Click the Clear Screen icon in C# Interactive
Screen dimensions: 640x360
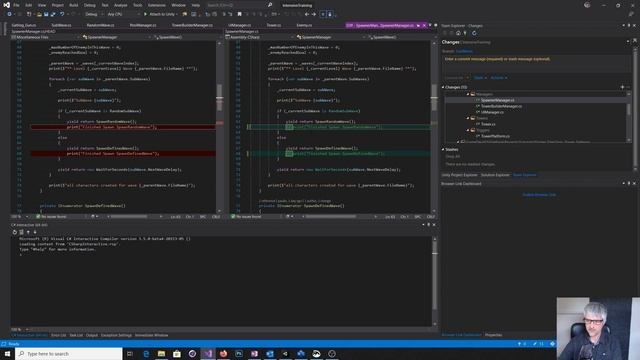pyautogui.click(x=21, y=232)
